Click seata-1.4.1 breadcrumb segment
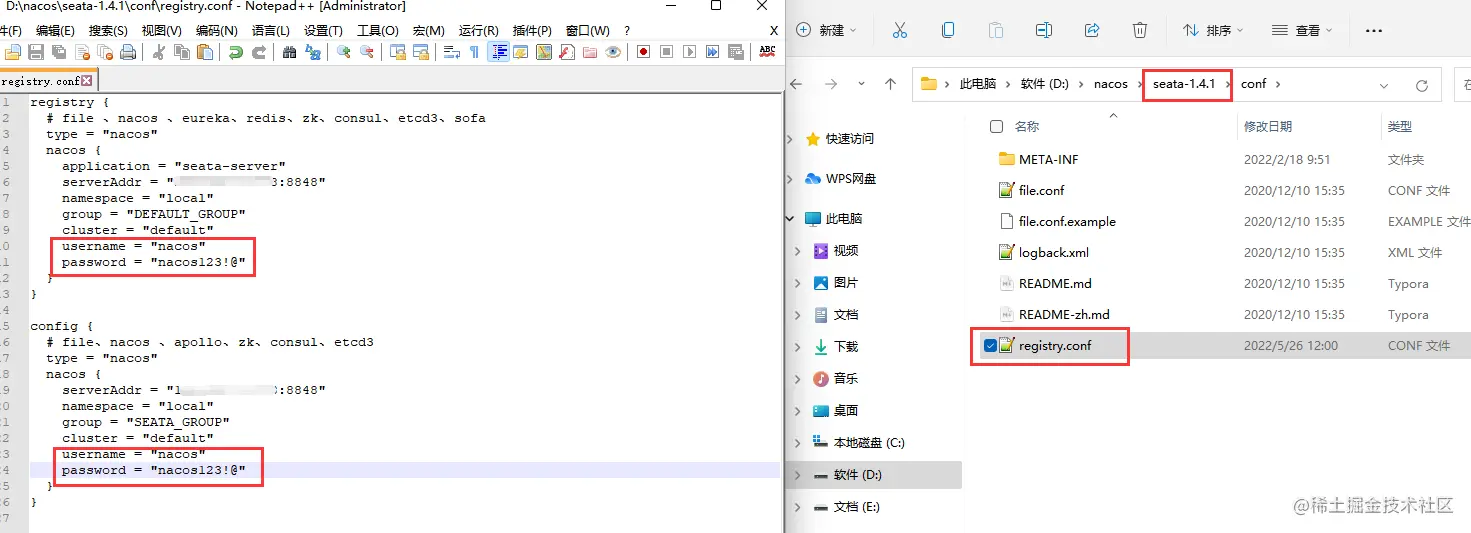The height and width of the screenshot is (533, 1471). point(1184,84)
